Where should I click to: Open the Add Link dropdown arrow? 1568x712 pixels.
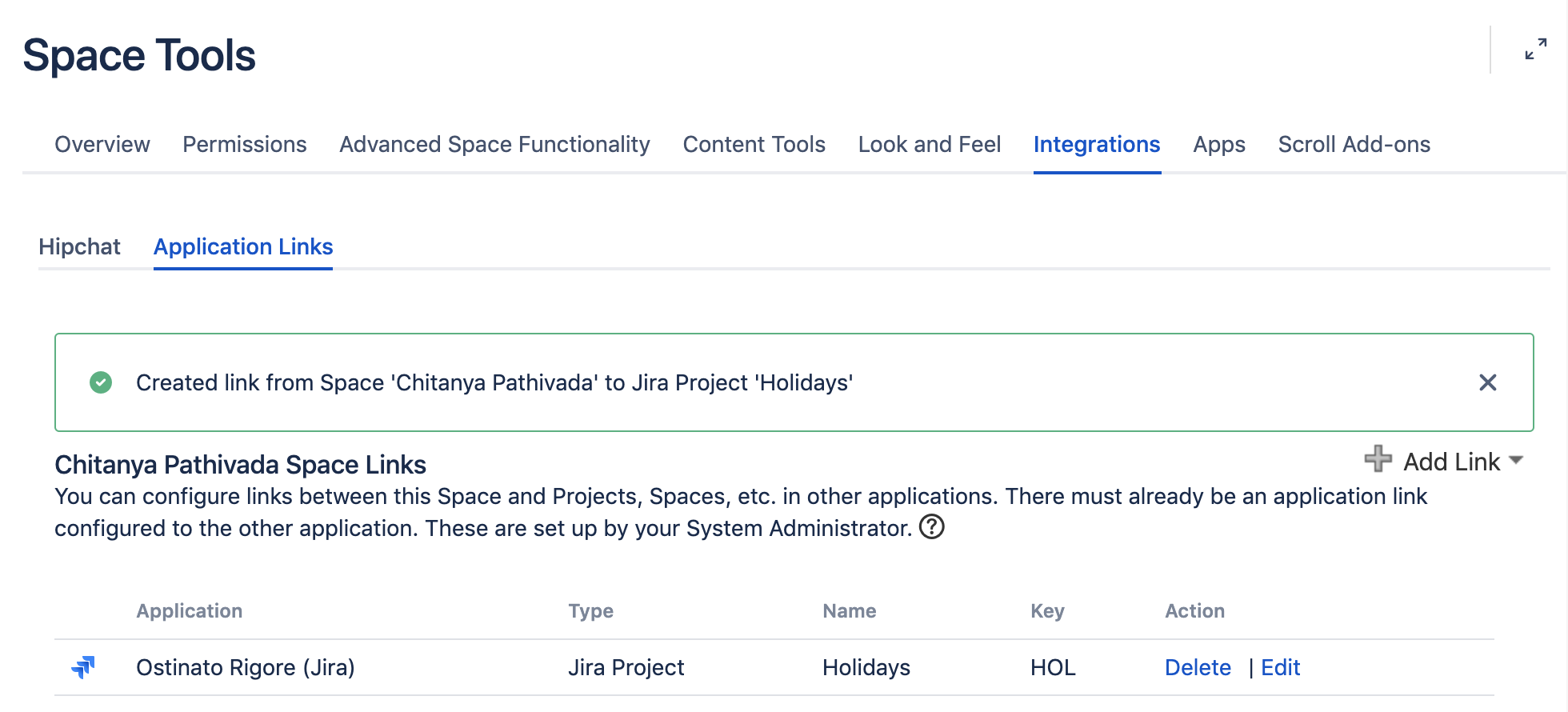pyautogui.click(x=1515, y=461)
